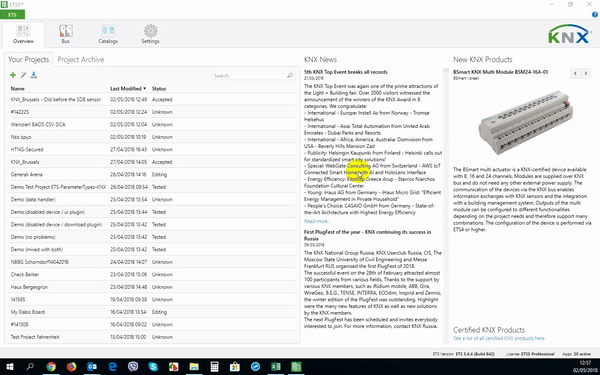Select project HTNG-Secured
This screenshot has height=375, width=600.
tap(152, 150)
